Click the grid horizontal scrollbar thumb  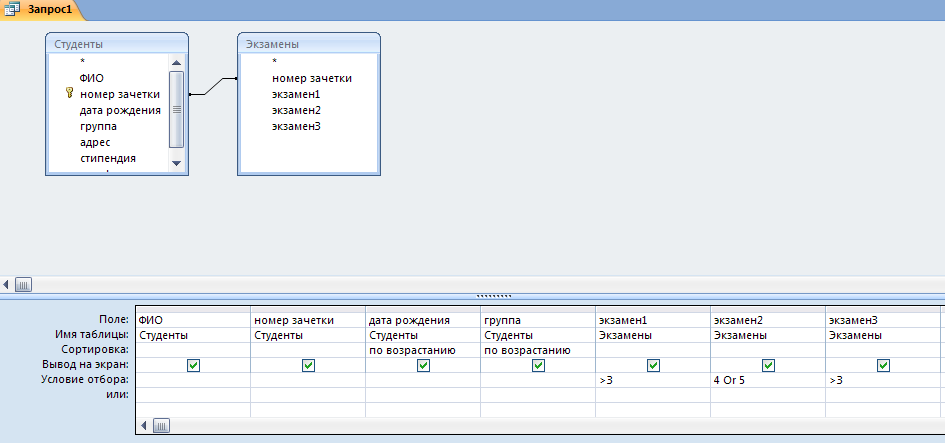pos(162,426)
